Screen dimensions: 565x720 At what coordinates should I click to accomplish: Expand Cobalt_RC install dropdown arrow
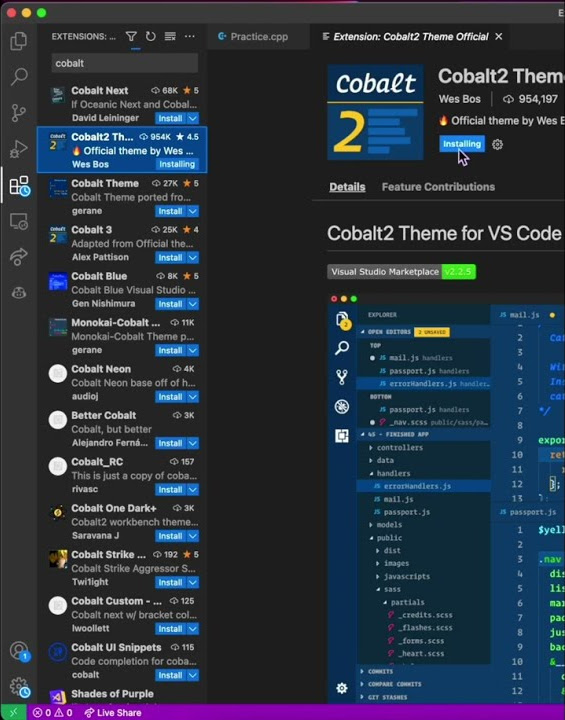[x=193, y=489]
